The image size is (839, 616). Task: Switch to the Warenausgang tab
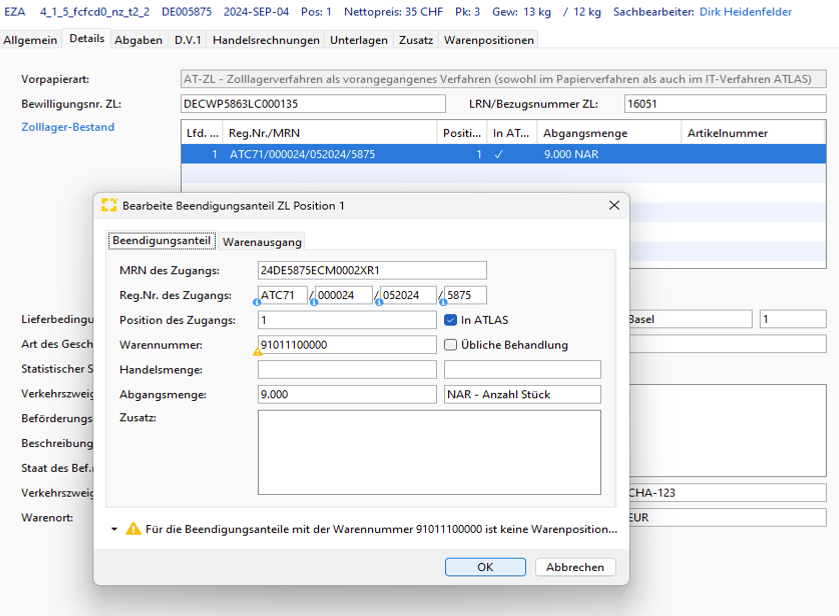tap(262, 241)
